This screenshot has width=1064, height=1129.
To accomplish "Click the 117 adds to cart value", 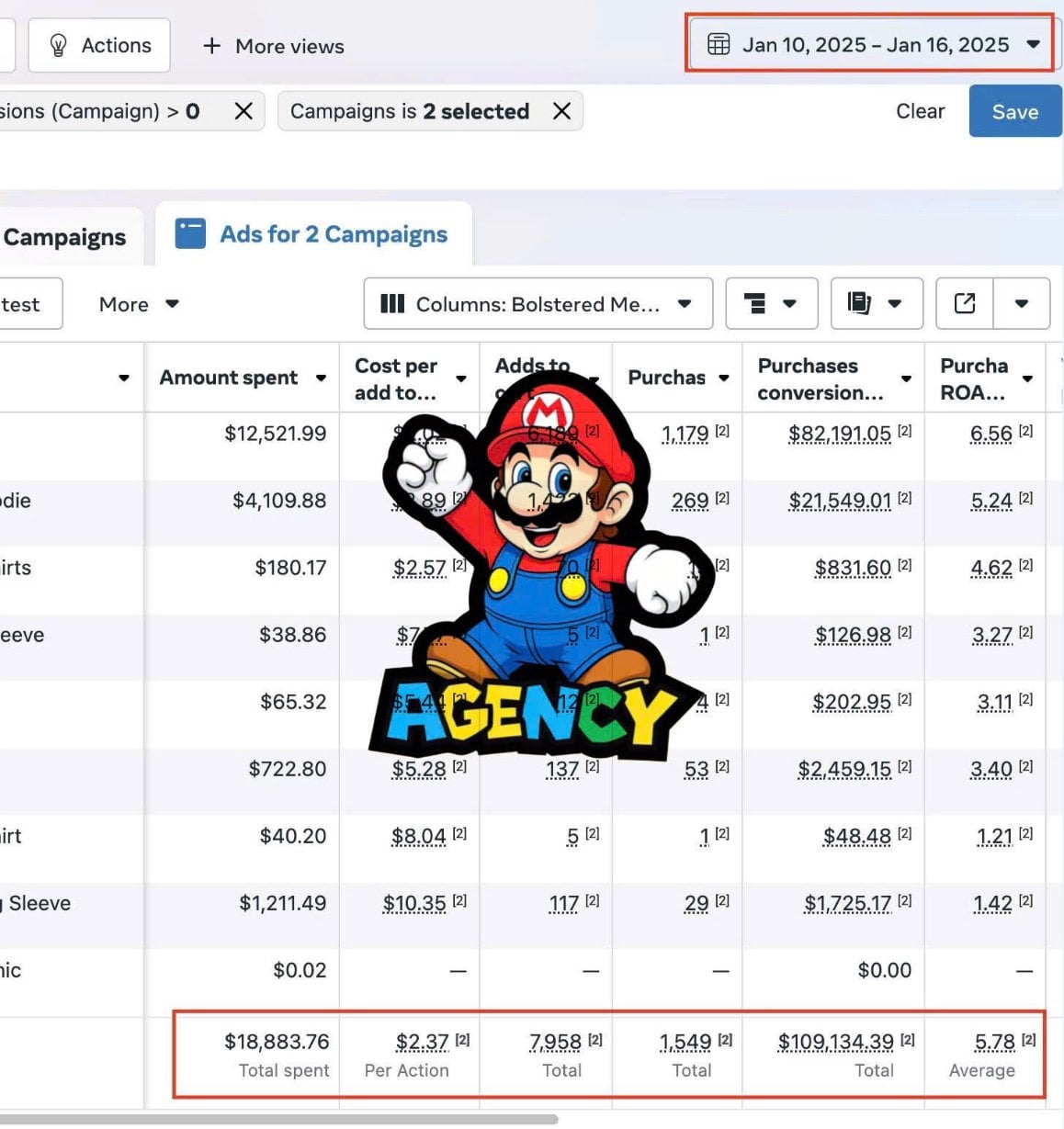I will pyautogui.click(x=564, y=903).
